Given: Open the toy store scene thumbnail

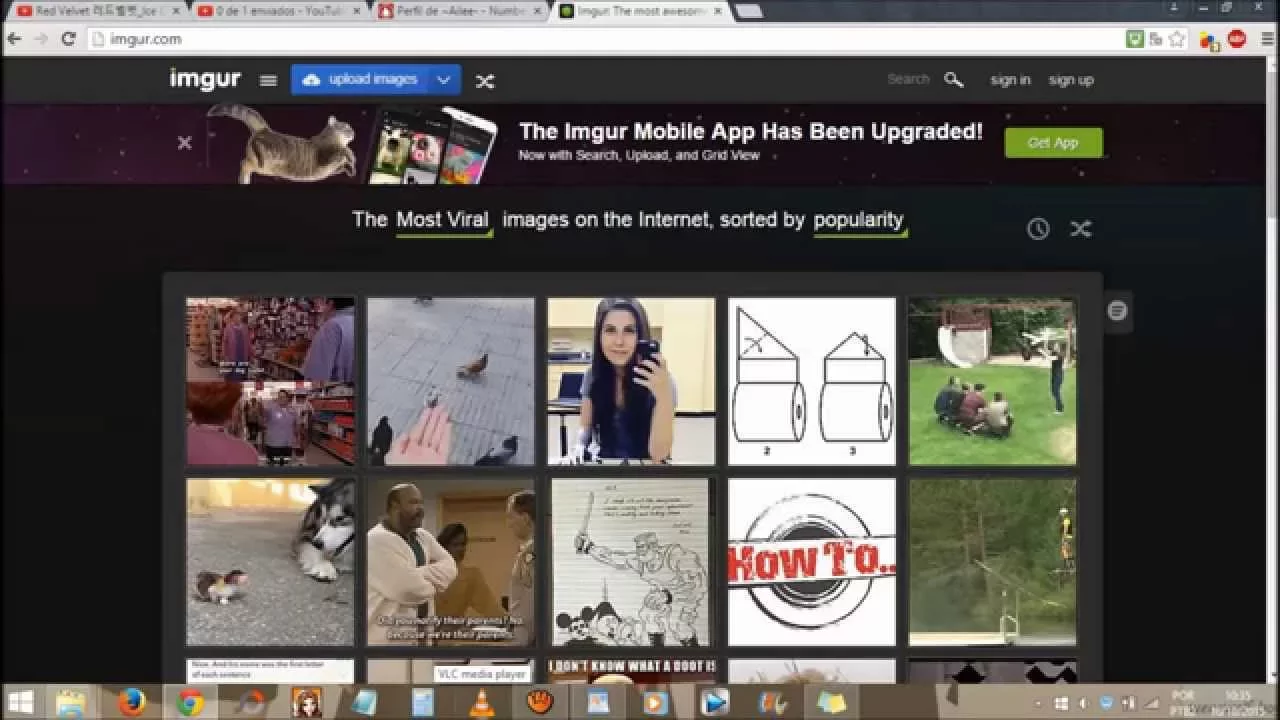Looking at the screenshot, I should 270,381.
